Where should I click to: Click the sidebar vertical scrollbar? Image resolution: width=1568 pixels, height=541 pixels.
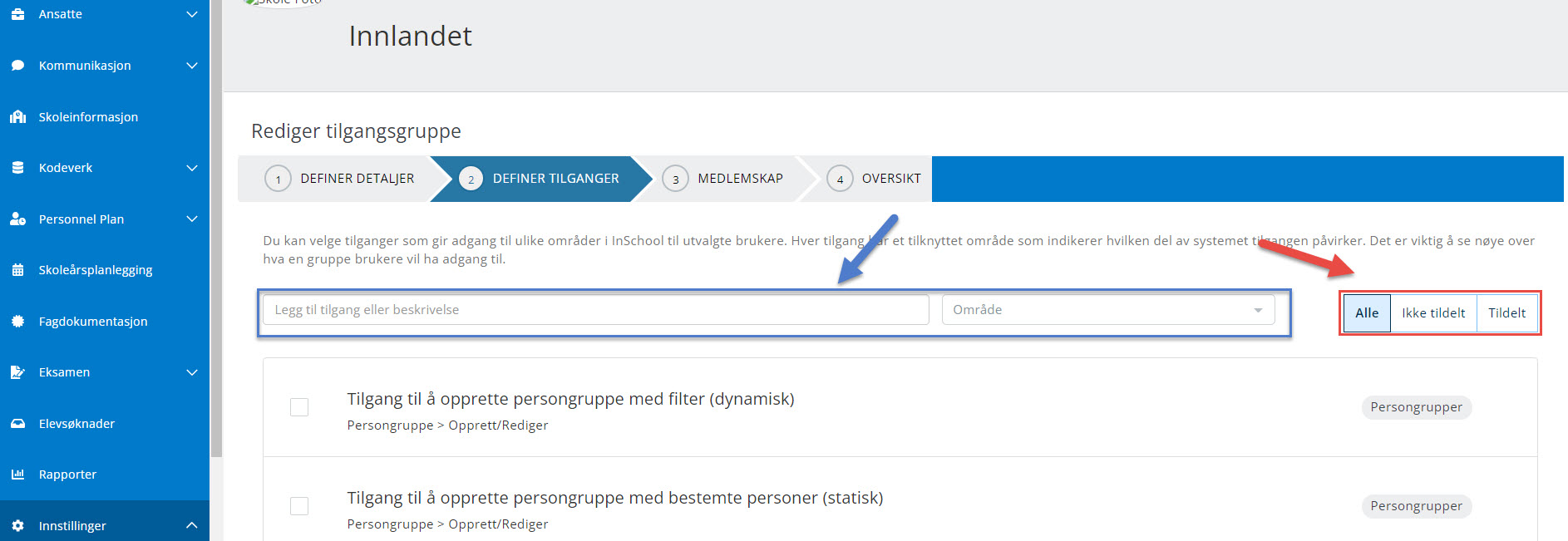216,229
